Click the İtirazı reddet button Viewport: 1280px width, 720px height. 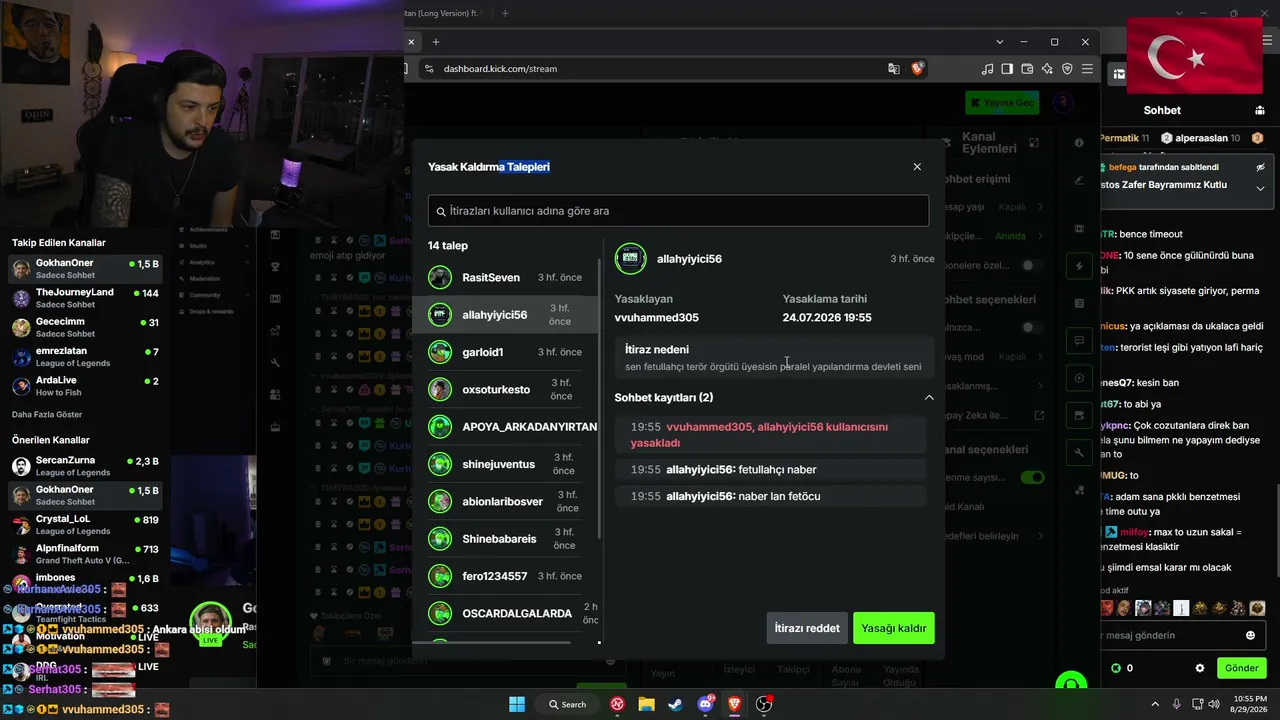pos(807,628)
